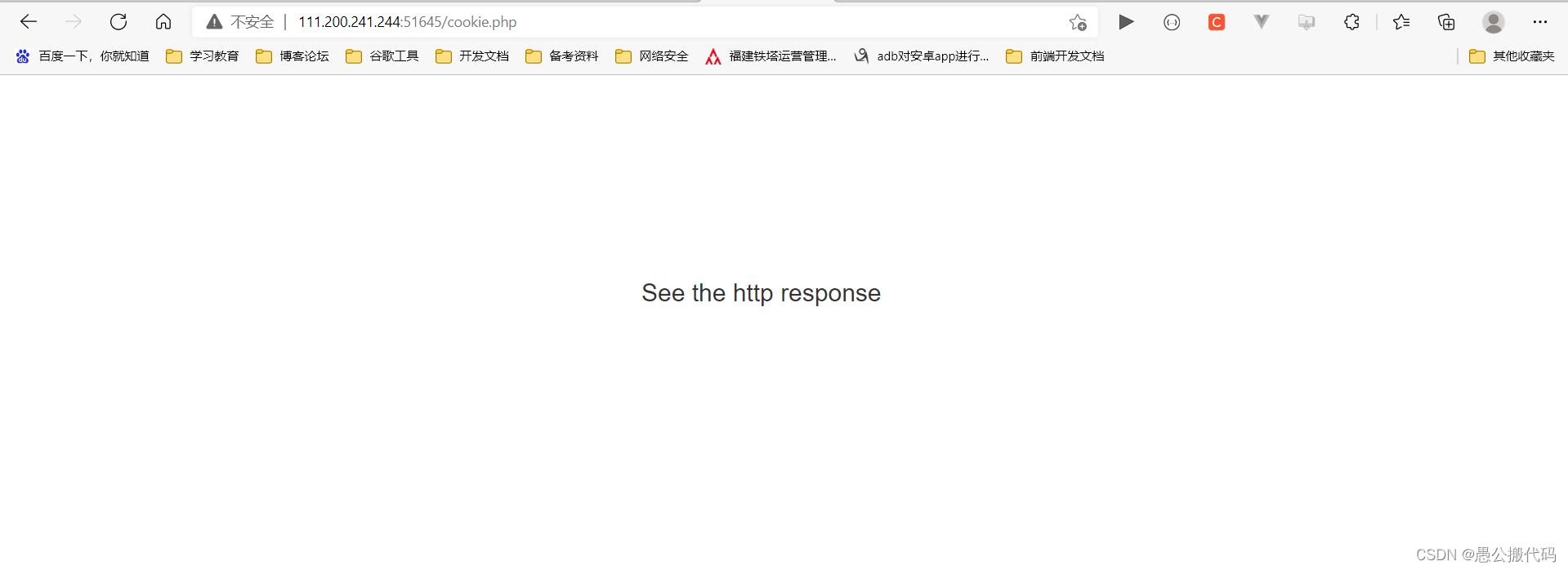Screen dimensions: 1568x570
Task: Show the insecure connection warning details
Action: pos(239,22)
